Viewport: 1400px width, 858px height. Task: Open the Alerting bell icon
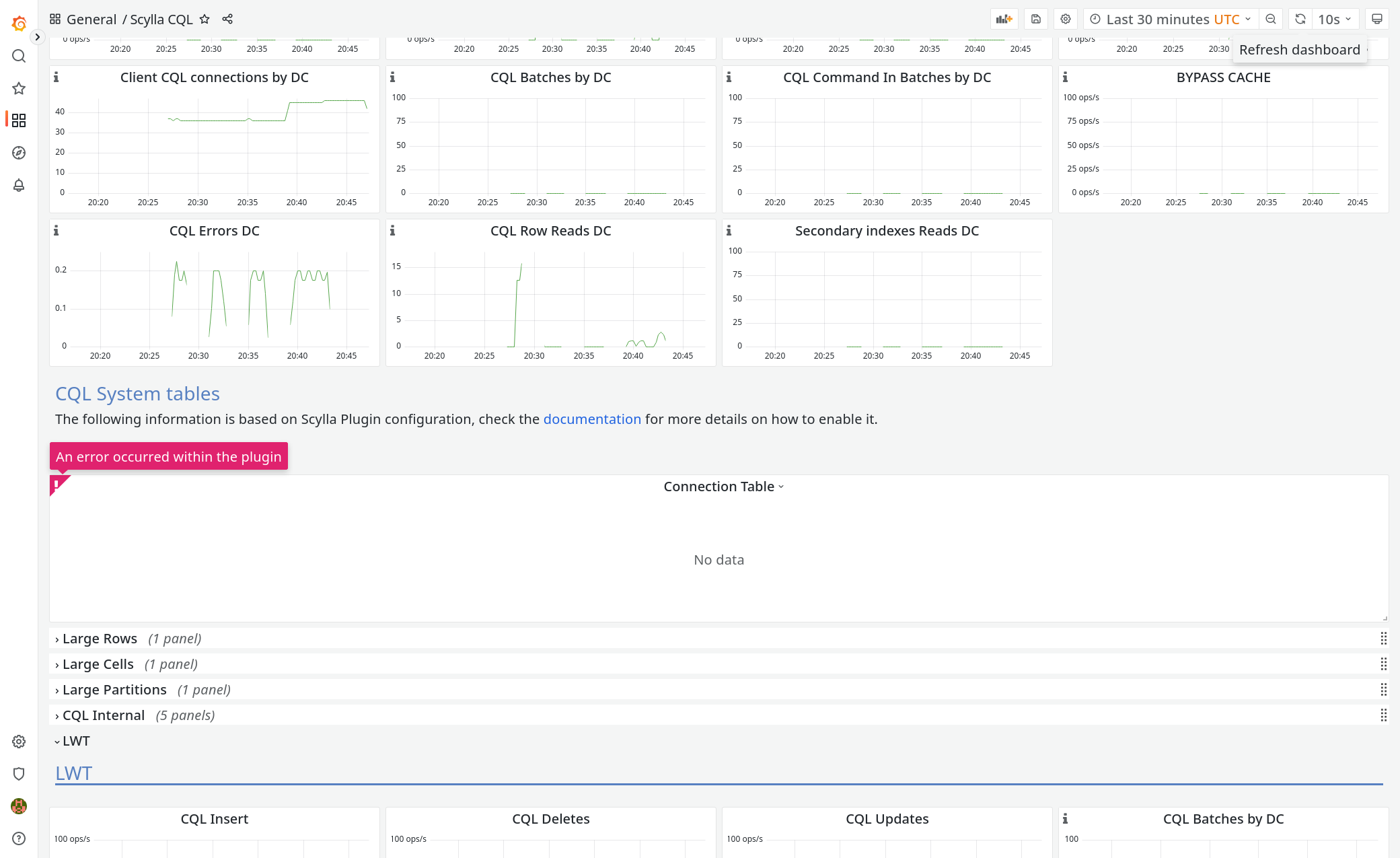click(x=19, y=185)
